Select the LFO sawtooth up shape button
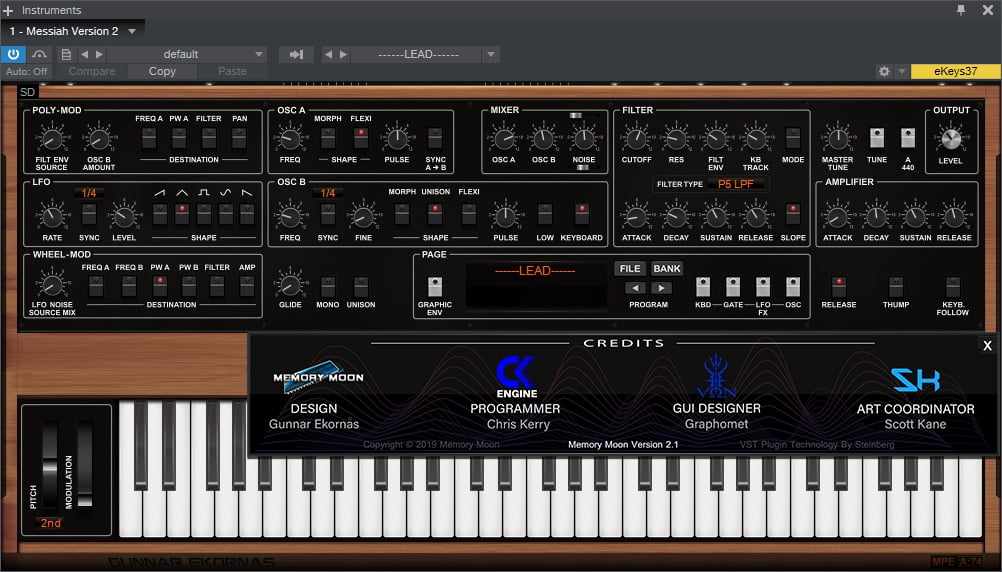 click(160, 213)
